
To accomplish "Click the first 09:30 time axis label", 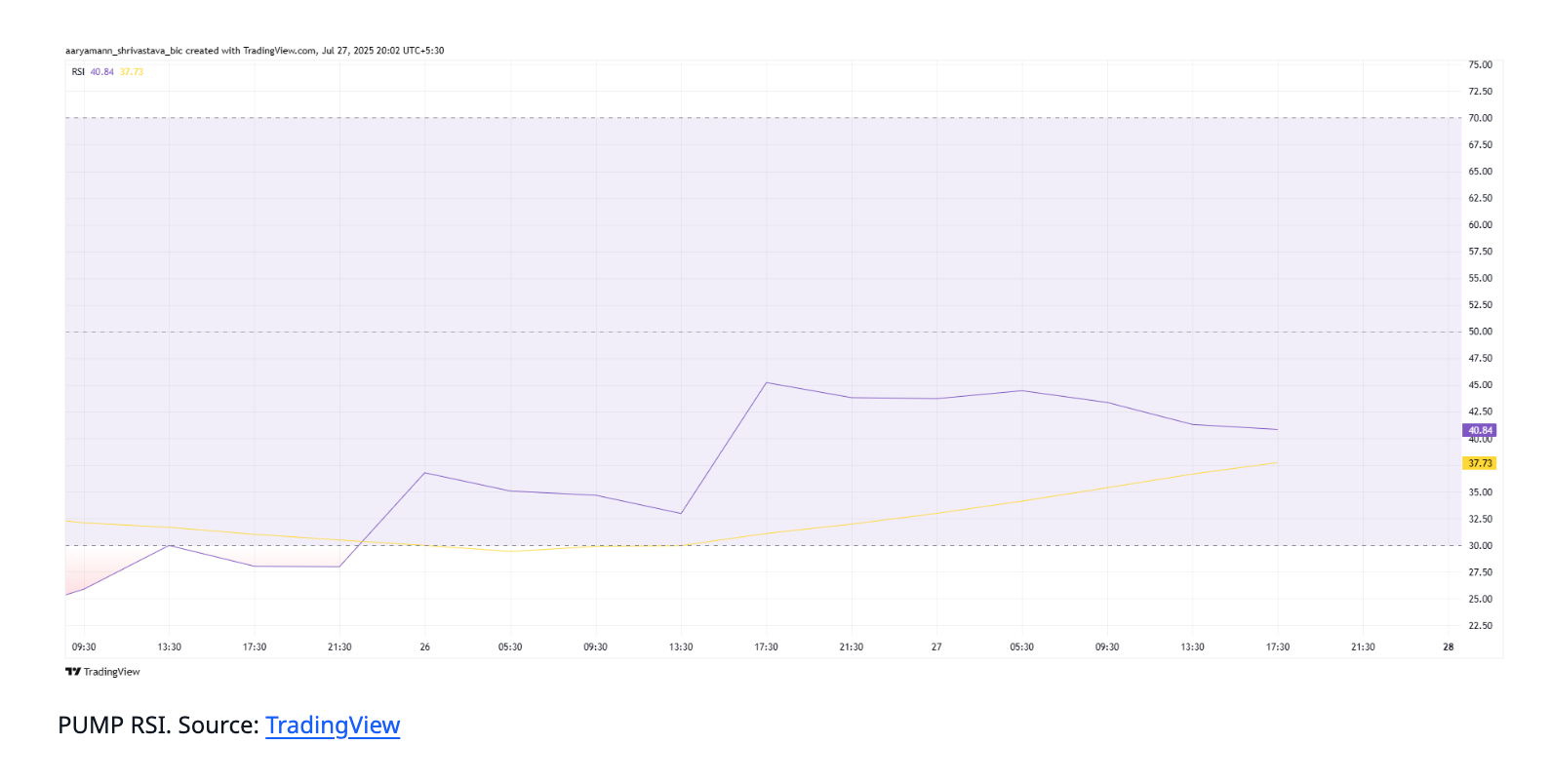I will [x=84, y=647].
